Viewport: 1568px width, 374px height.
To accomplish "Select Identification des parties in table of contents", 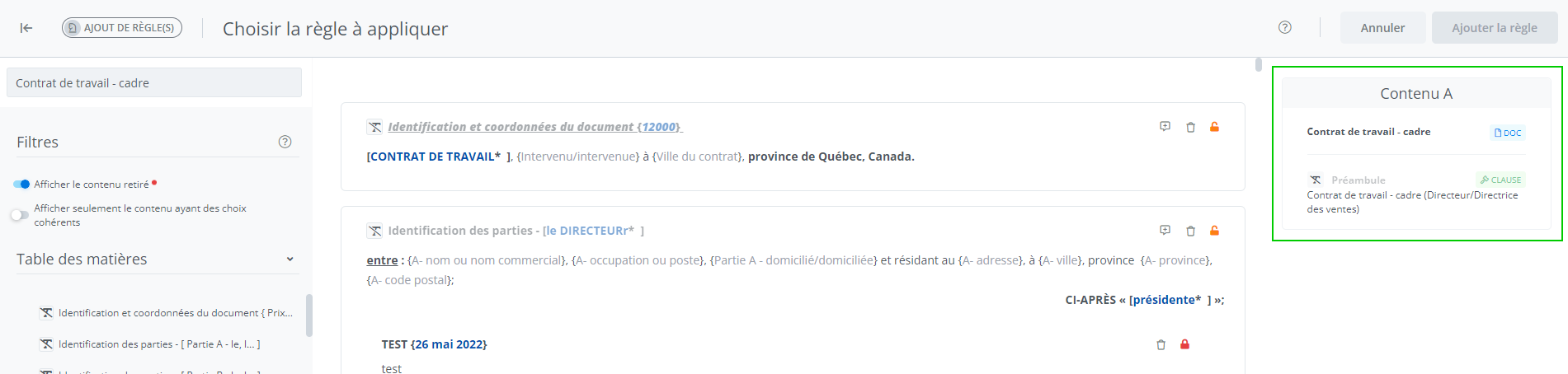I will [x=159, y=344].
